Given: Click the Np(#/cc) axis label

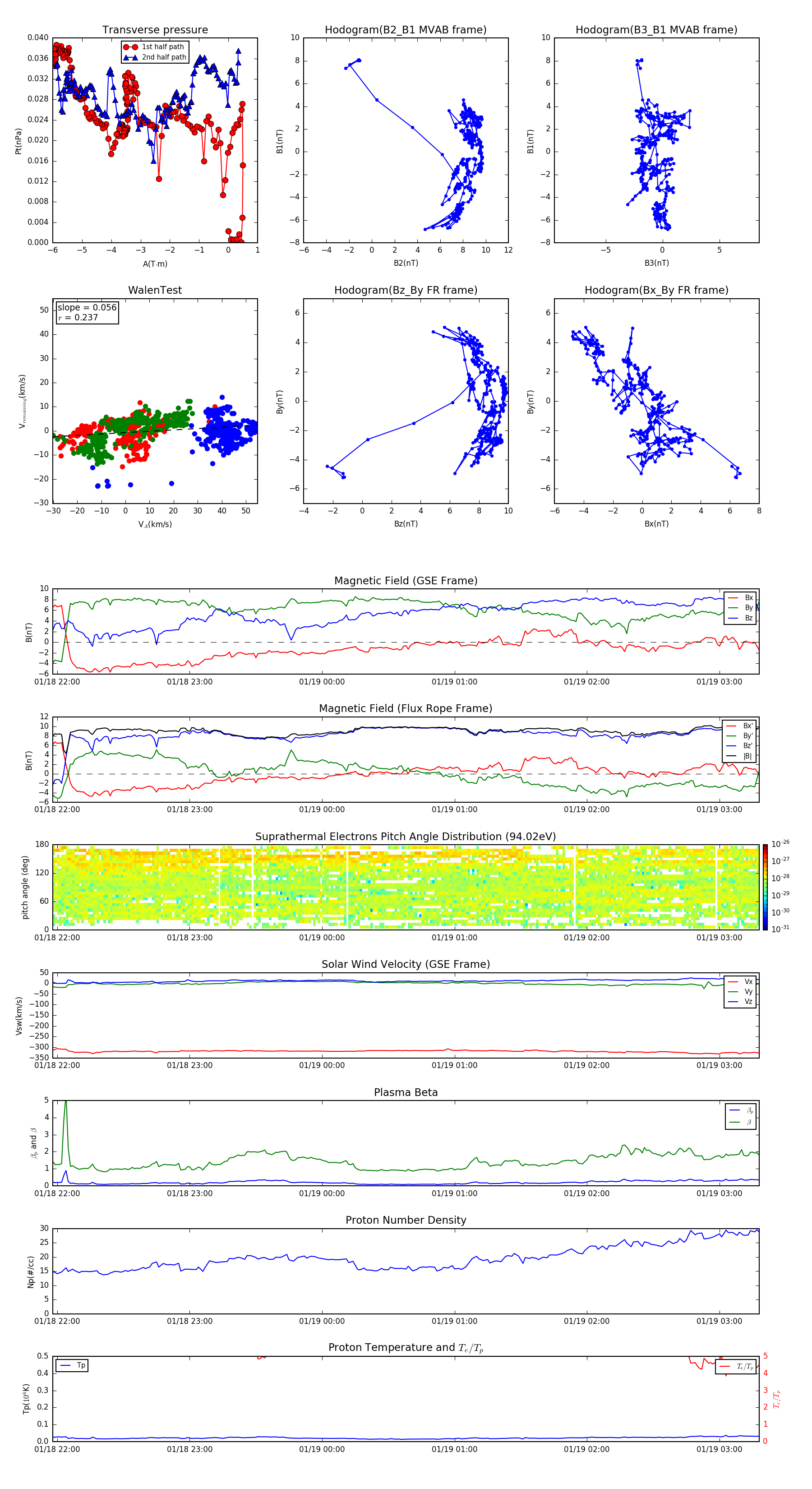Looking at the screenshot, I should 31,1271.
